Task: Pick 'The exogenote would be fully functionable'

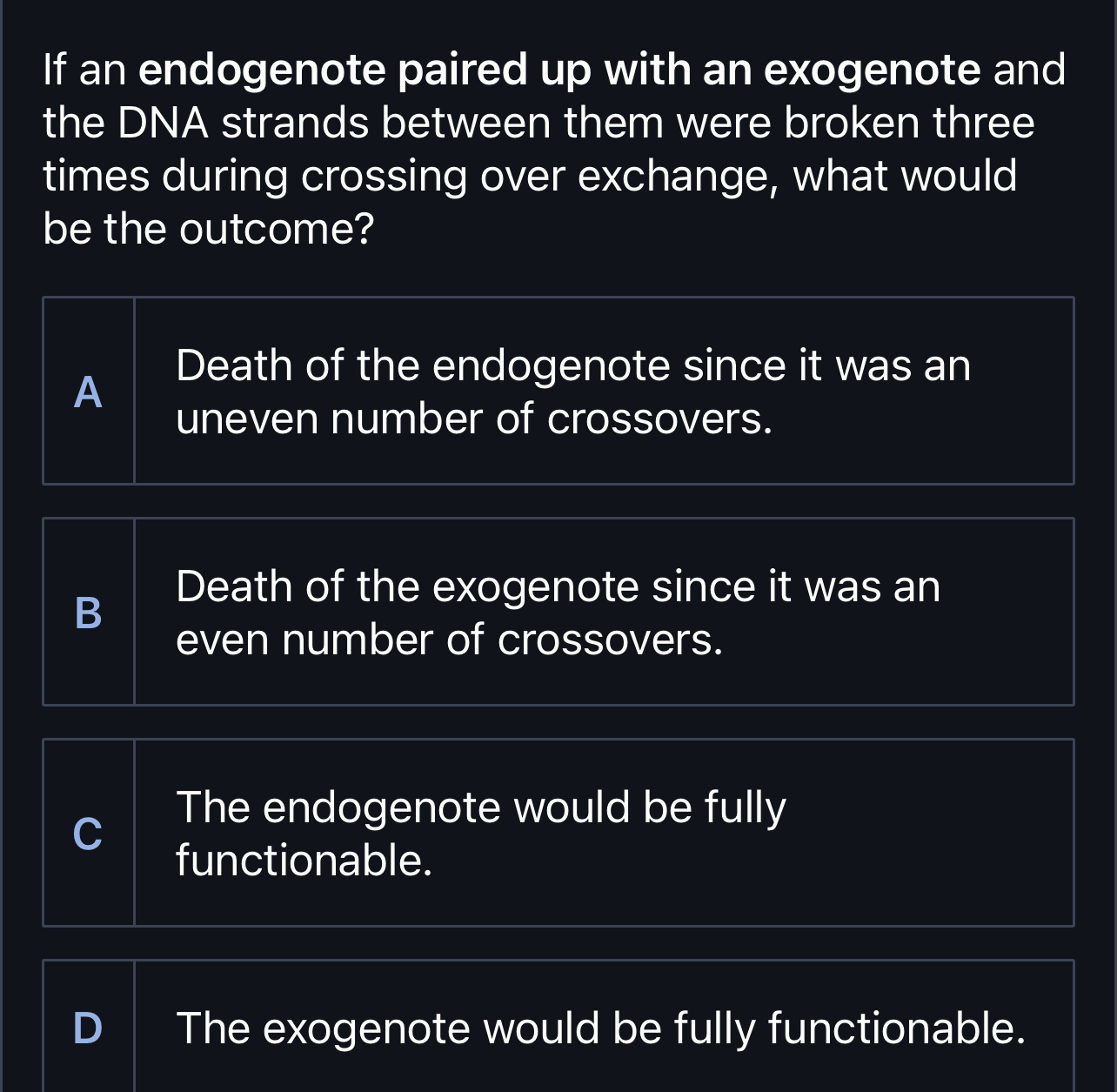Action: coord(600,1028)
